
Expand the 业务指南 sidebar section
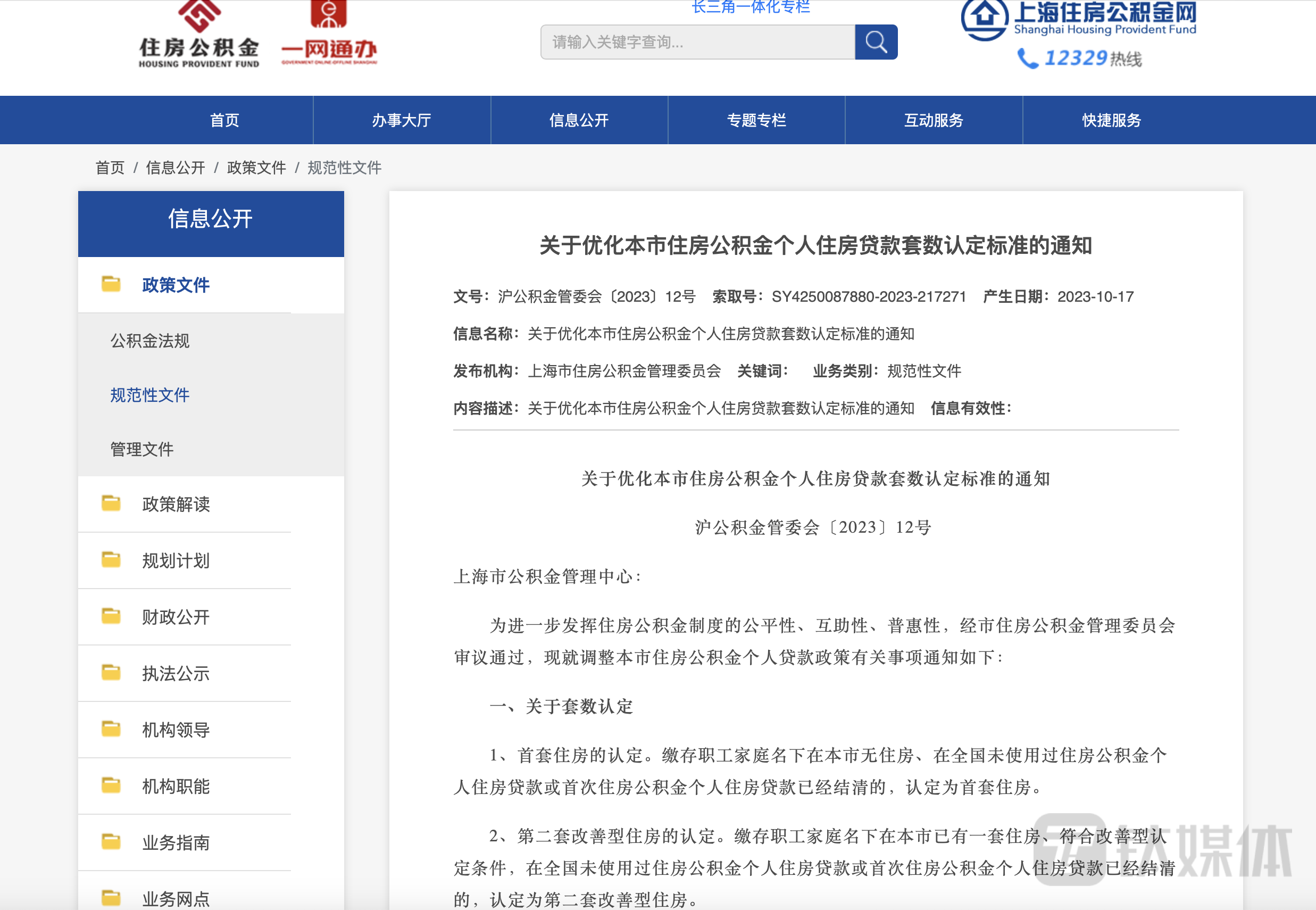click(176, 843)
